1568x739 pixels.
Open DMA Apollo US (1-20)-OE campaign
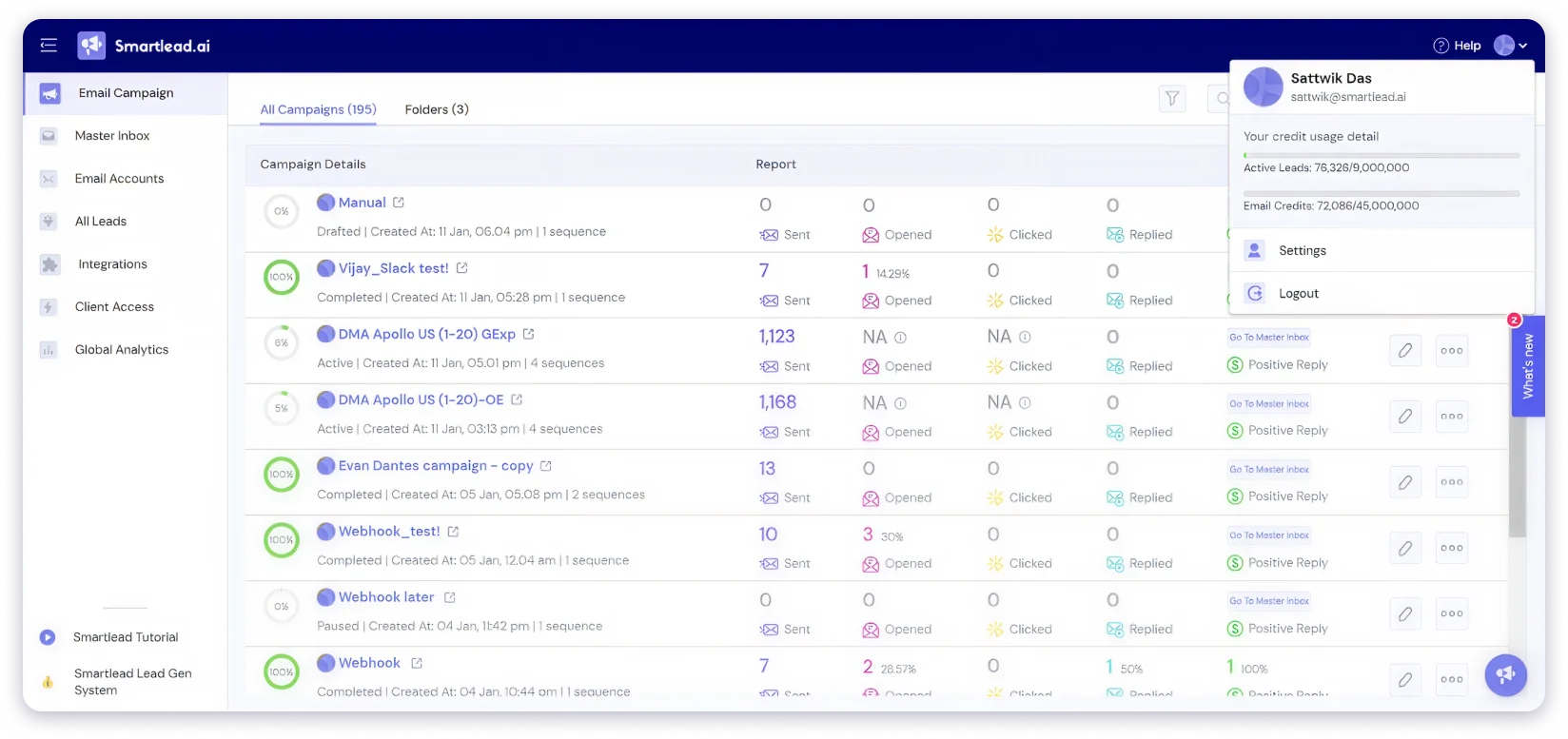[x=421, y=399]
